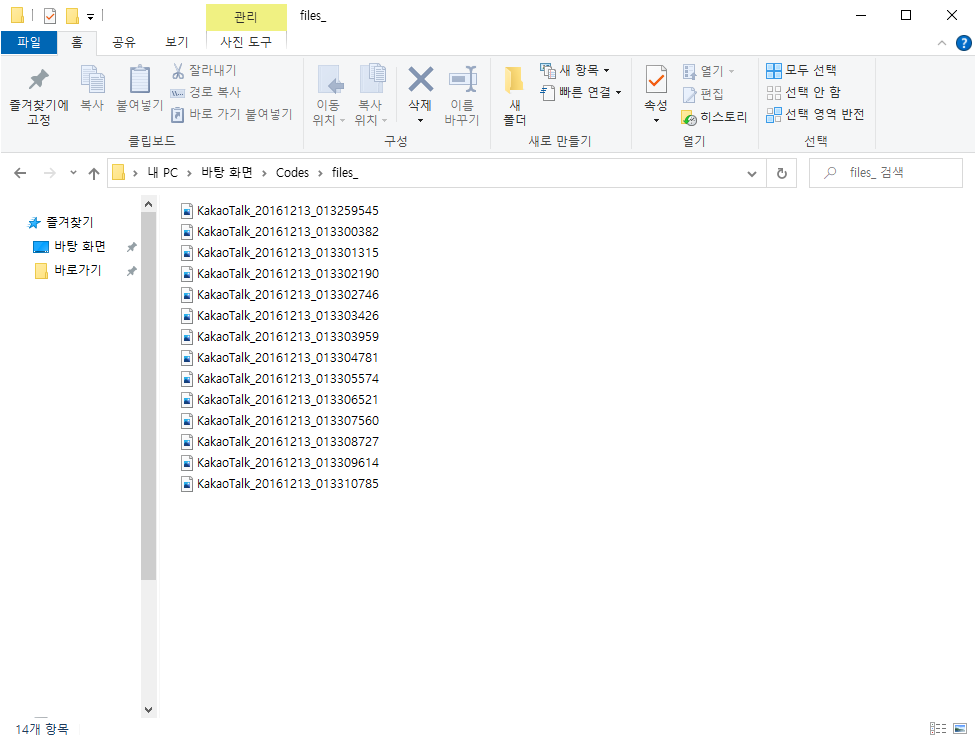
Task: Collapse the ribbon with chevron
Action: click(942, 43)
